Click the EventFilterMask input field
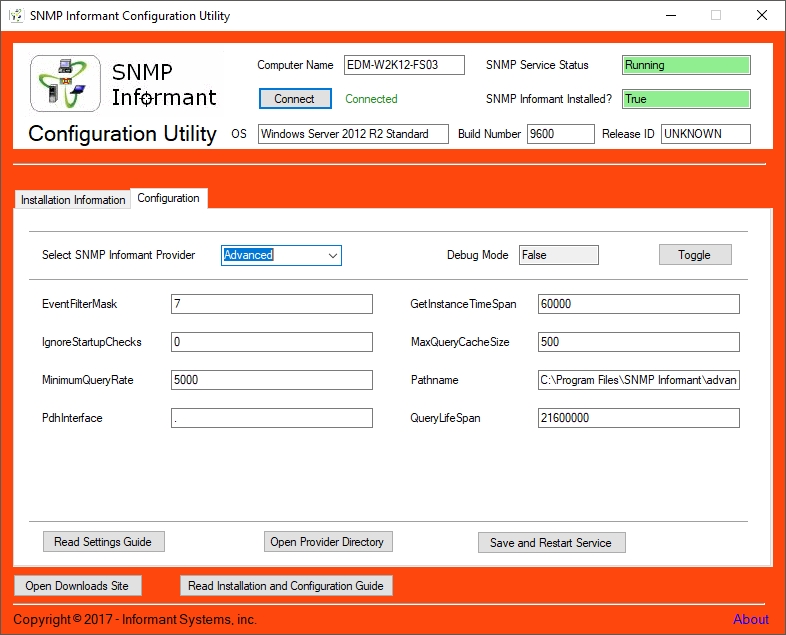Image resolution: width=786 pixels, height=635 pixels. pos(272,304)
